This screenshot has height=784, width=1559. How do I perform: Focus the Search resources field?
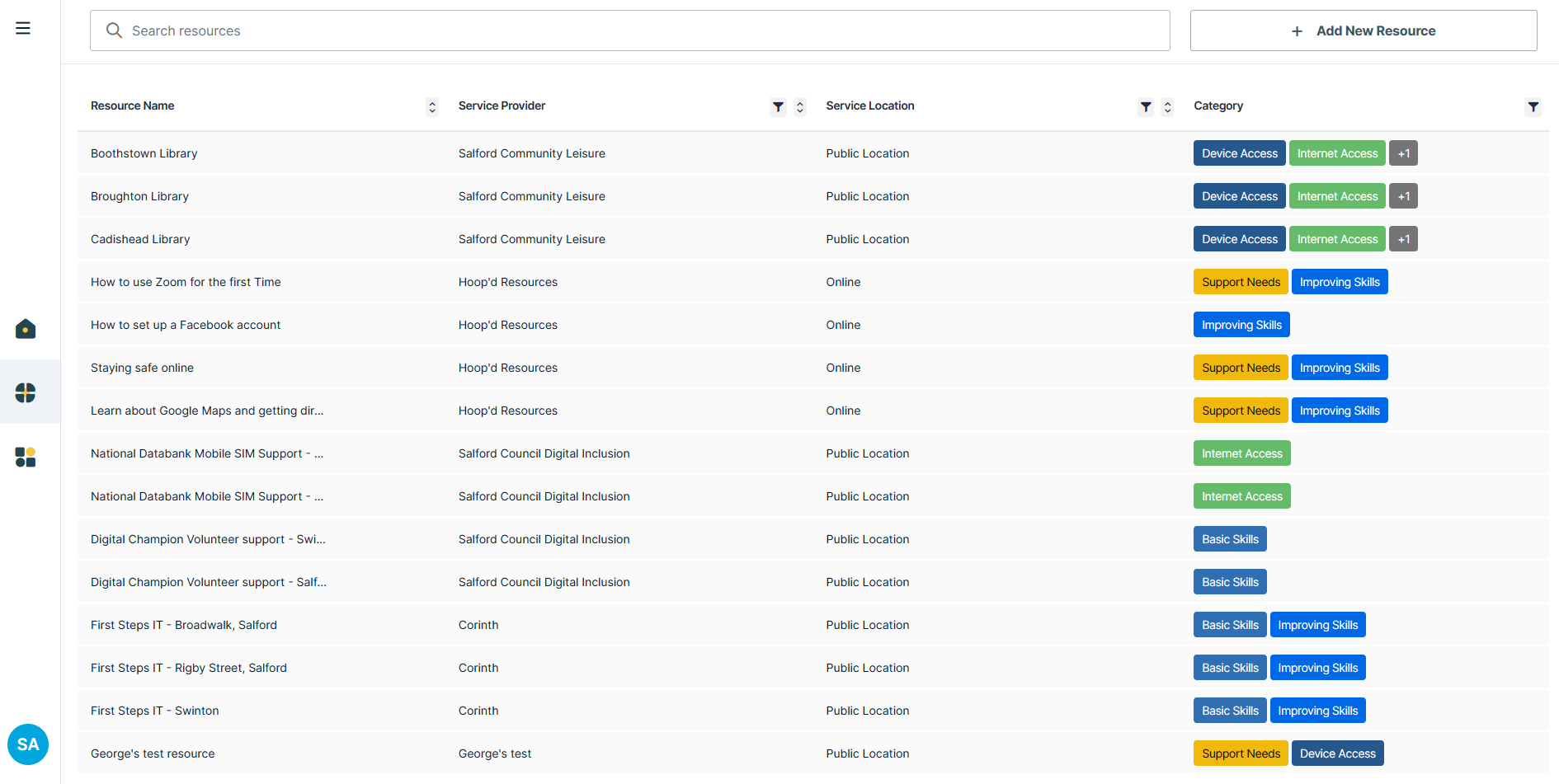(x=630, y=31)
